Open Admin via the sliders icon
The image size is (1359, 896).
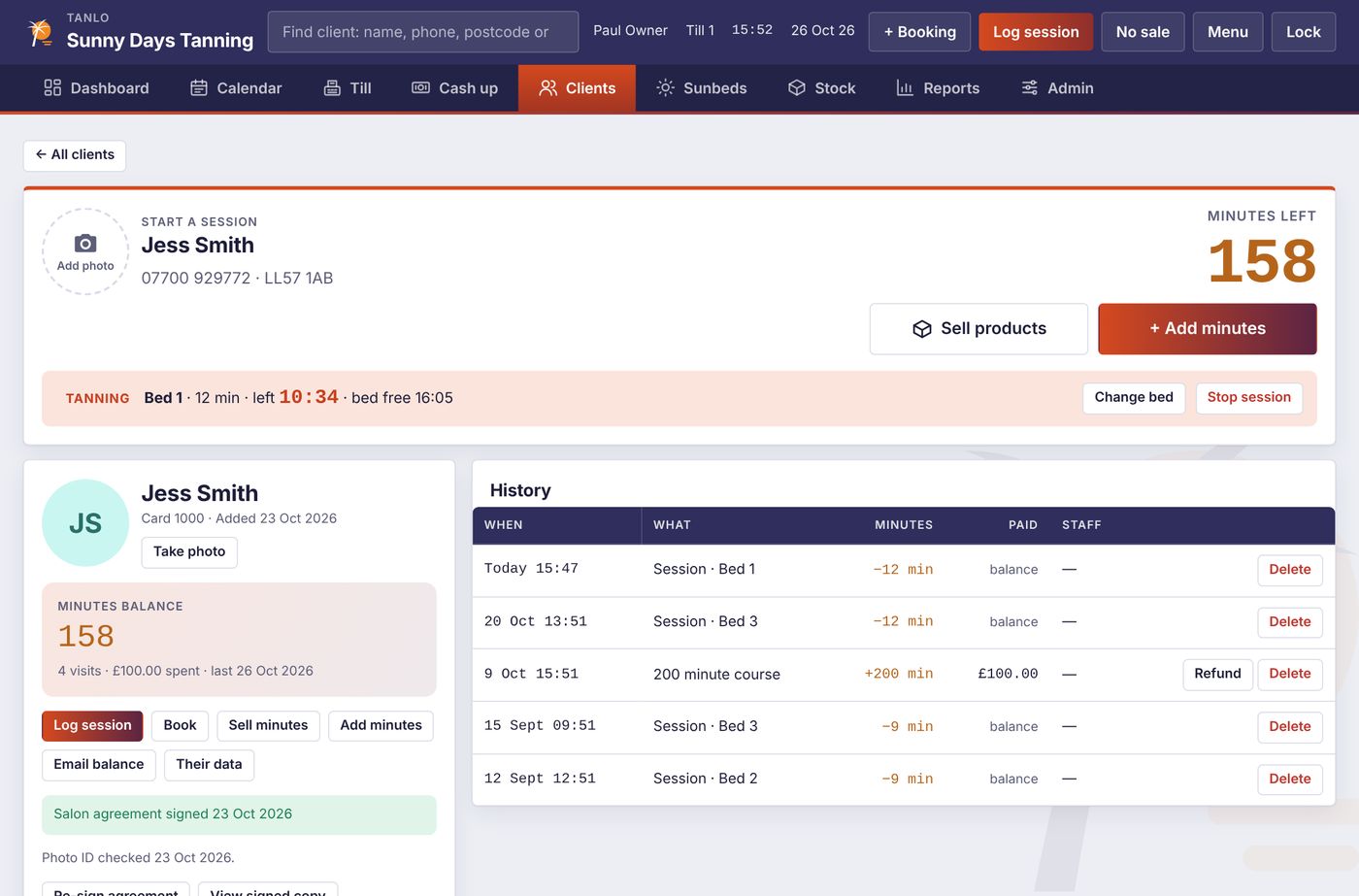point(1029,88)
